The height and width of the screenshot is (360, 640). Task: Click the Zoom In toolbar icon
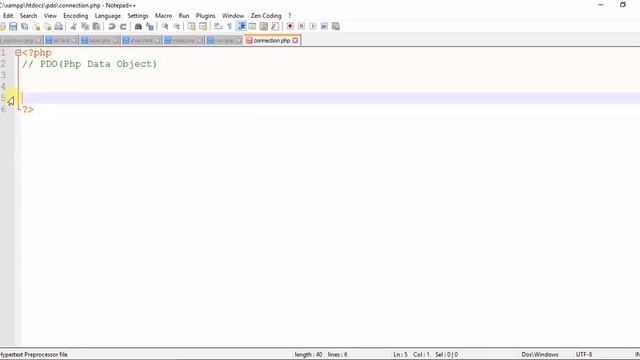[x=165, y=27]
